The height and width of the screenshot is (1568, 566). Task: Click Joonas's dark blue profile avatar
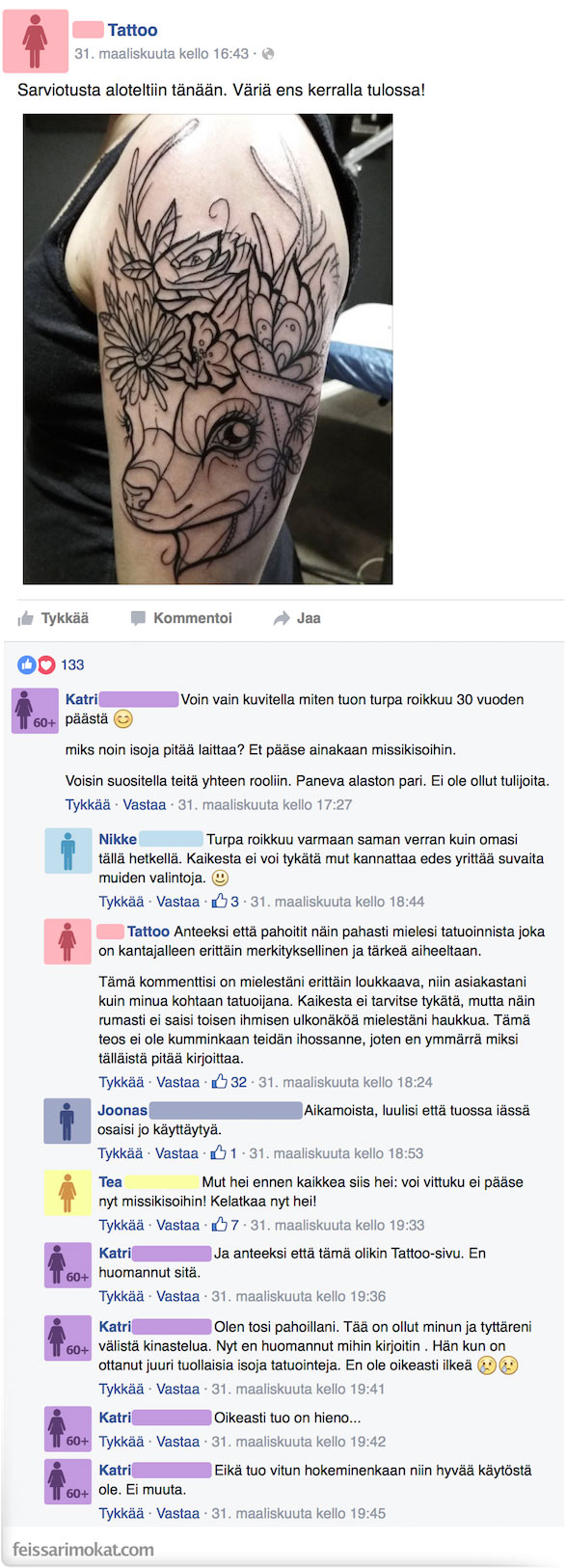(67, 1121)
